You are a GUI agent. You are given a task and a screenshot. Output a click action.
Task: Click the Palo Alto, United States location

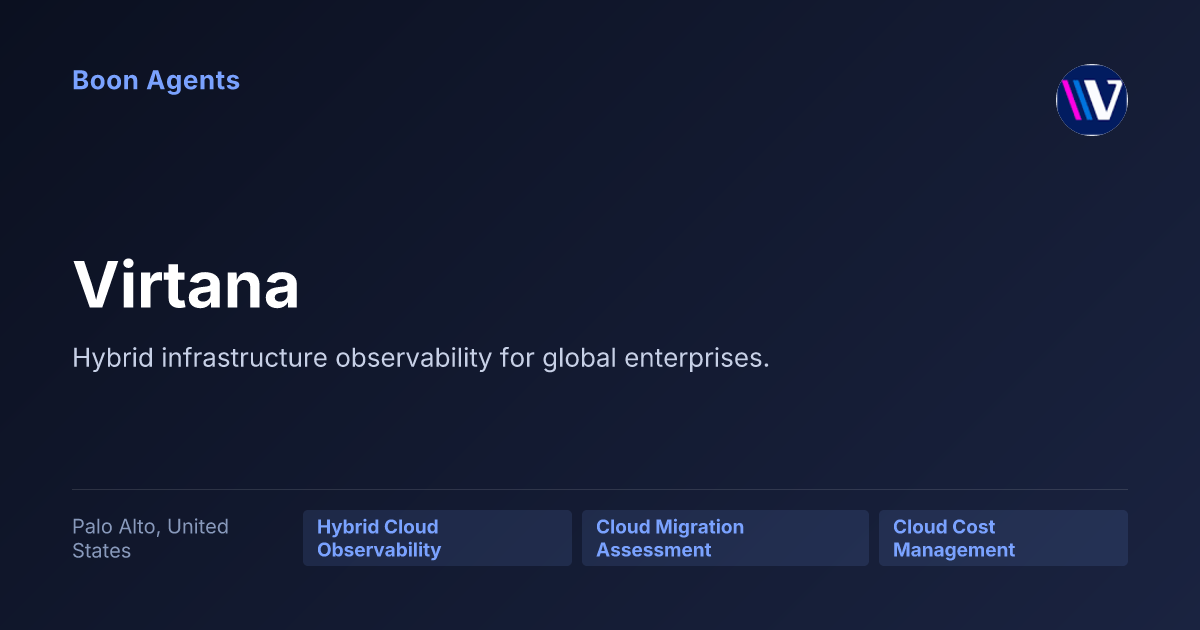click(x=150, y=538)
